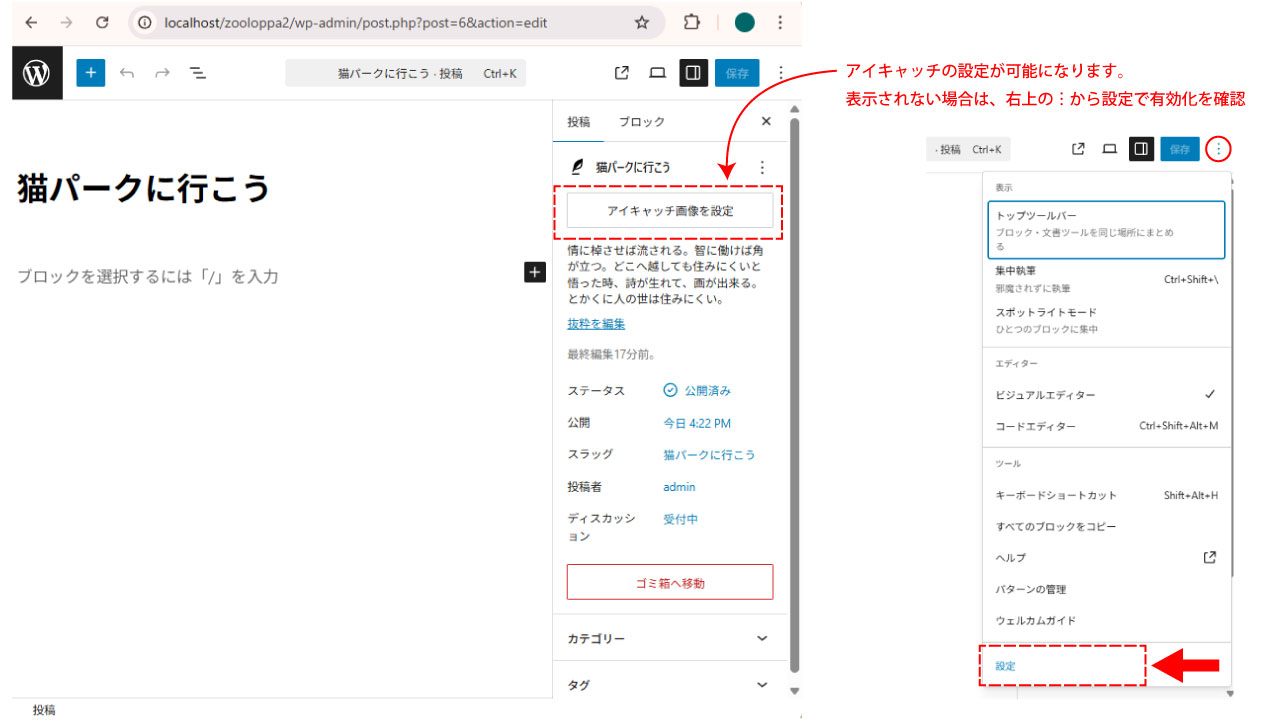
Task: Click アイキャッチ画像を設定 button
Action: (670, 211)
